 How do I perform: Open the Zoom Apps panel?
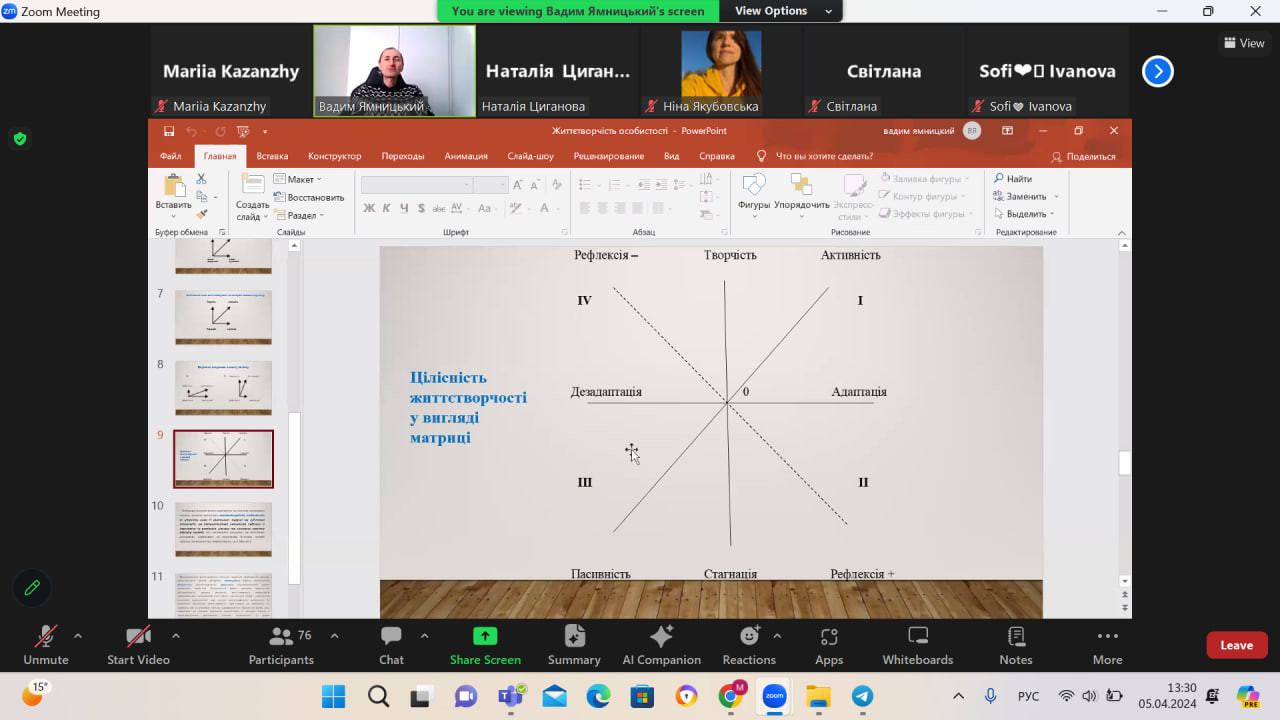point(829,645)
